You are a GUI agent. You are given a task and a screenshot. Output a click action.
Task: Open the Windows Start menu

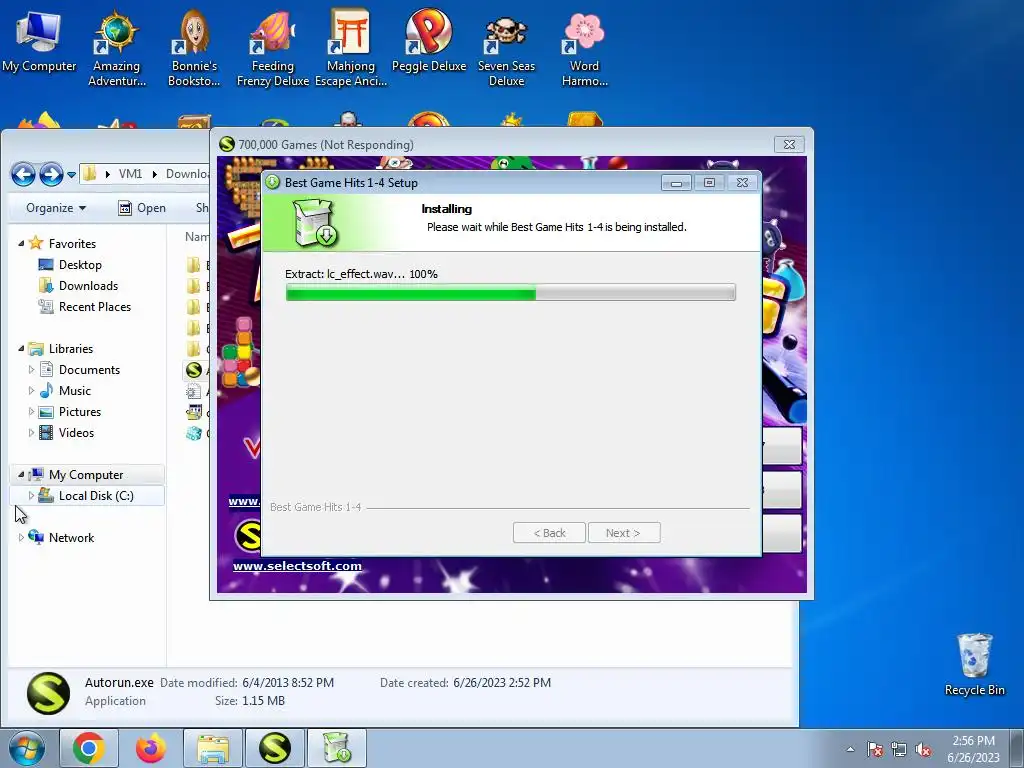27,748
